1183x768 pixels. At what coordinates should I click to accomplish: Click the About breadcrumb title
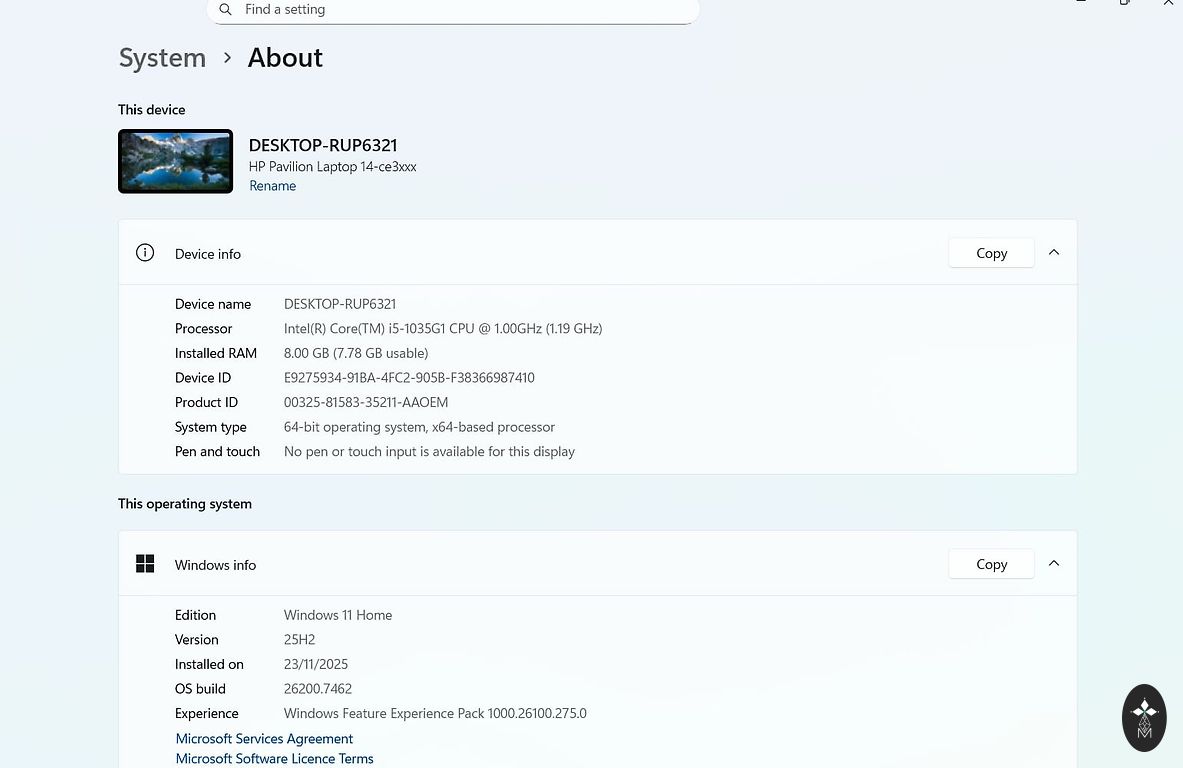click(285, 58)
